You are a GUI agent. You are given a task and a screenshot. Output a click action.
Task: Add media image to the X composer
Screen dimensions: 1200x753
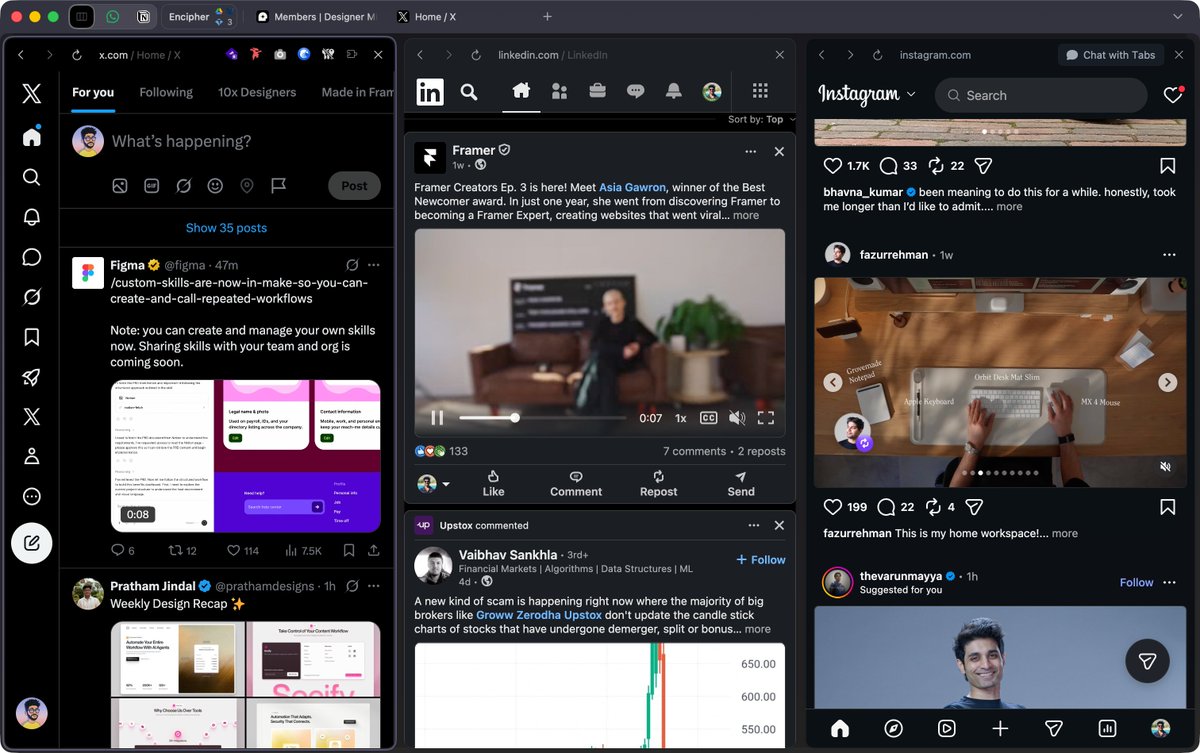(x=119, y=186)
